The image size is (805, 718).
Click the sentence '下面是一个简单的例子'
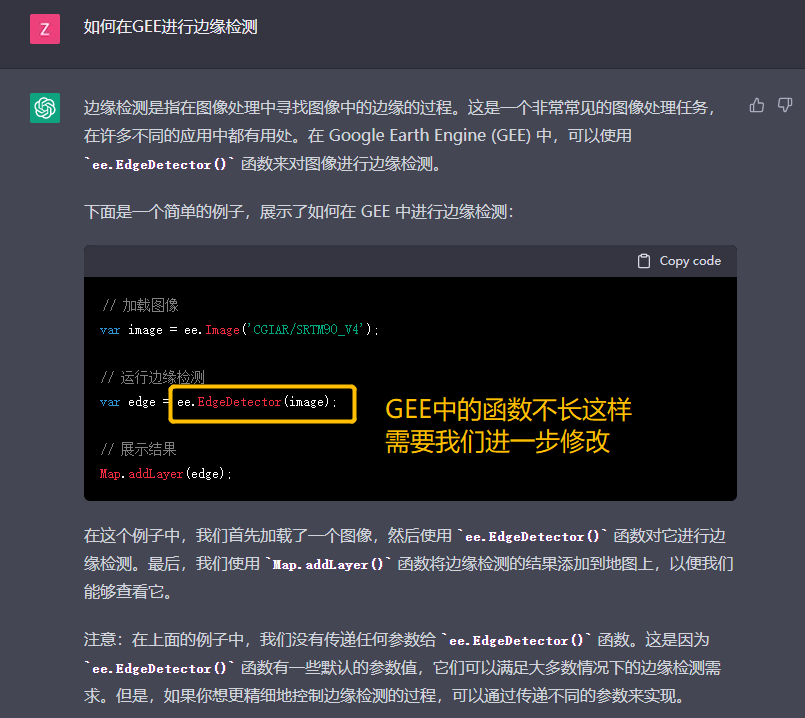click(163, 211)
